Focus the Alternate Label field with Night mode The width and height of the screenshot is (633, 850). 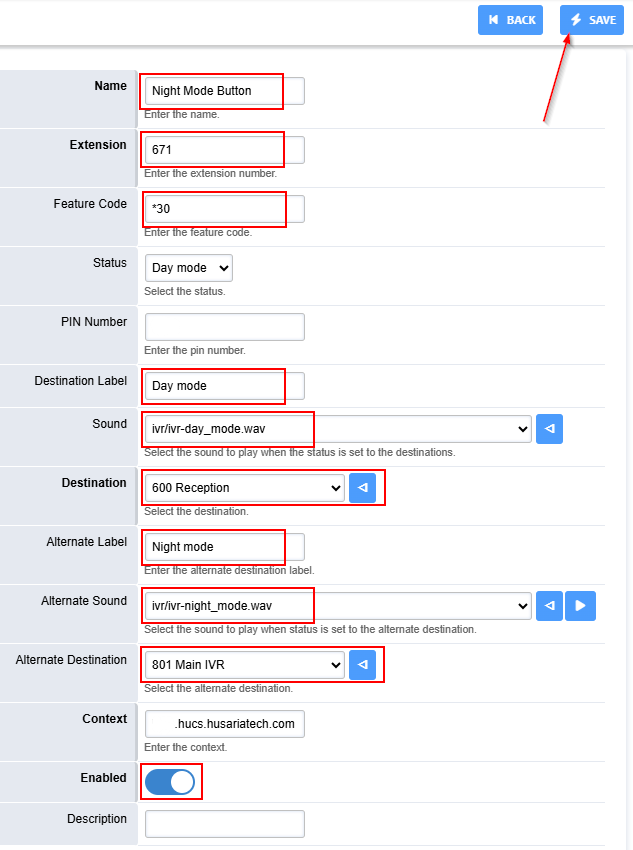(x=224, y=547)
